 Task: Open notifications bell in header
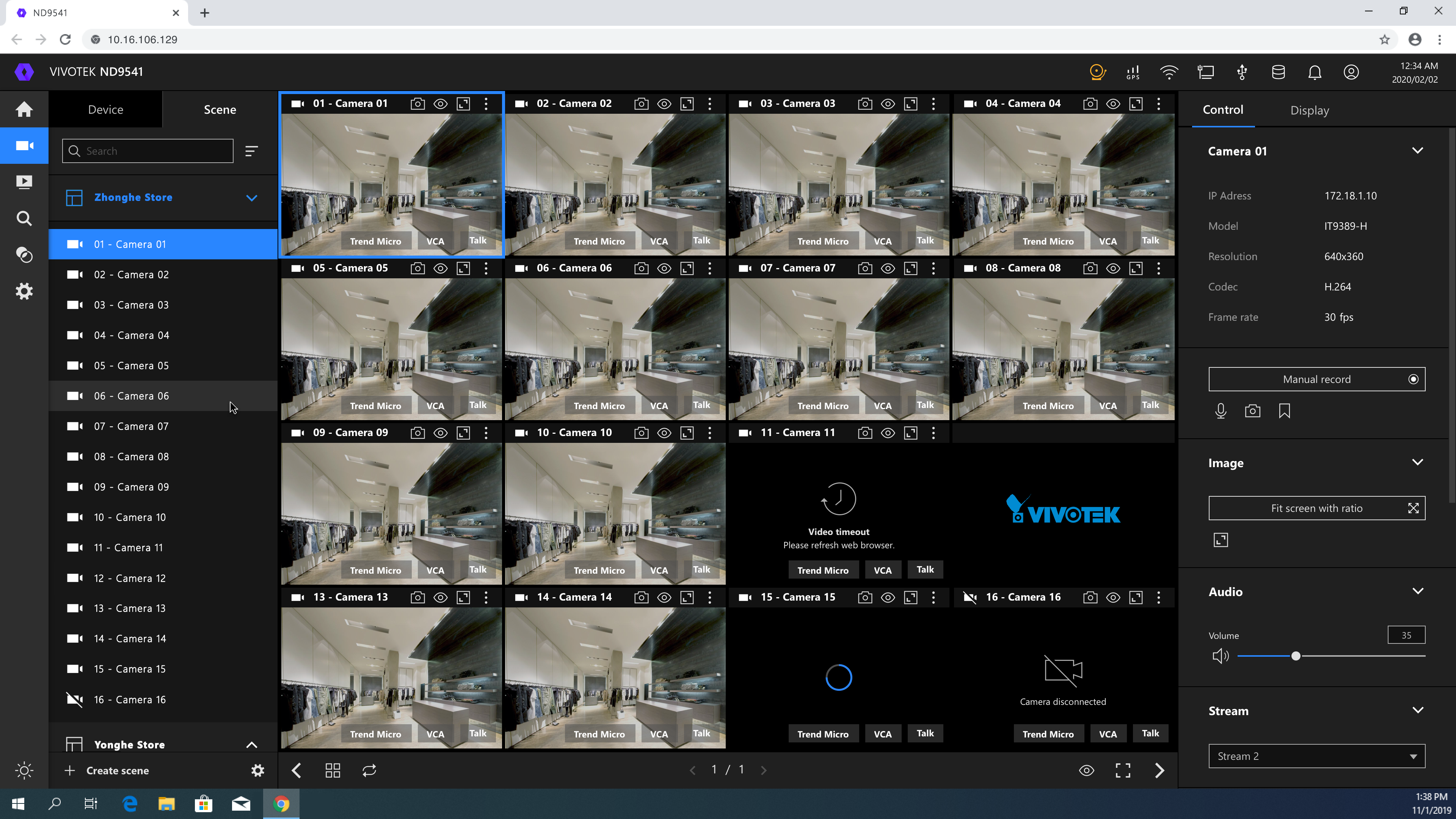click(1315, 72)
